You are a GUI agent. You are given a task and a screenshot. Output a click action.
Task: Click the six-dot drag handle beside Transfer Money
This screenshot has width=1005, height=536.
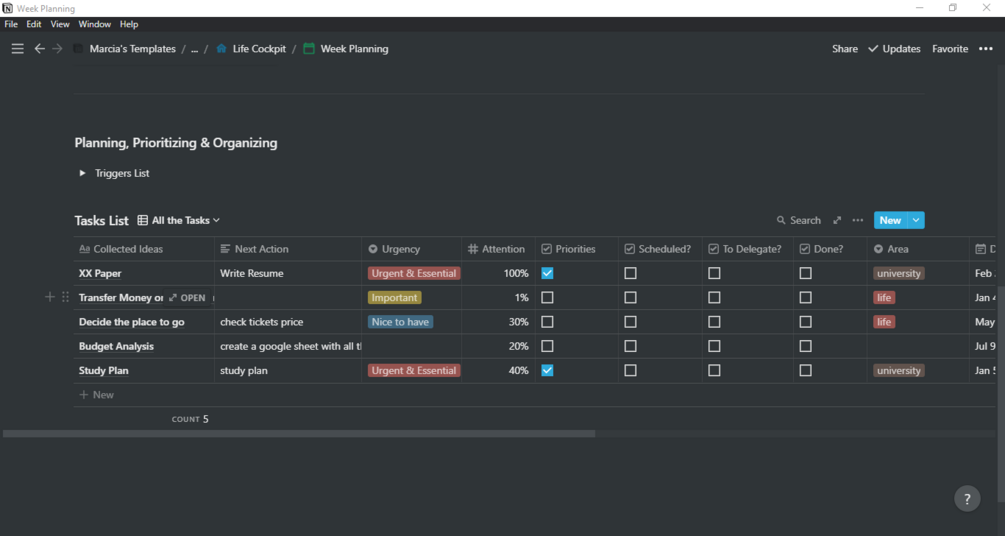point(65,297)
